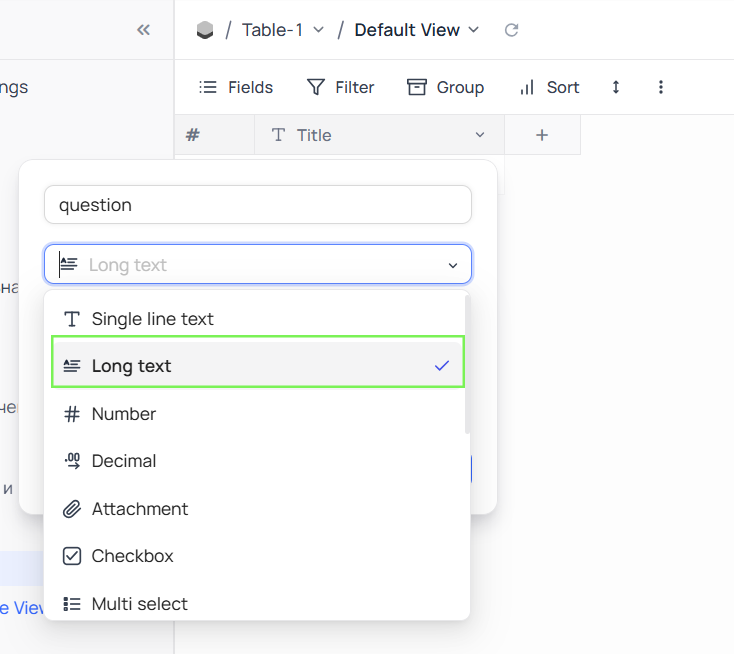Open the Title column dropdown arrow

(x=480, y=135)
